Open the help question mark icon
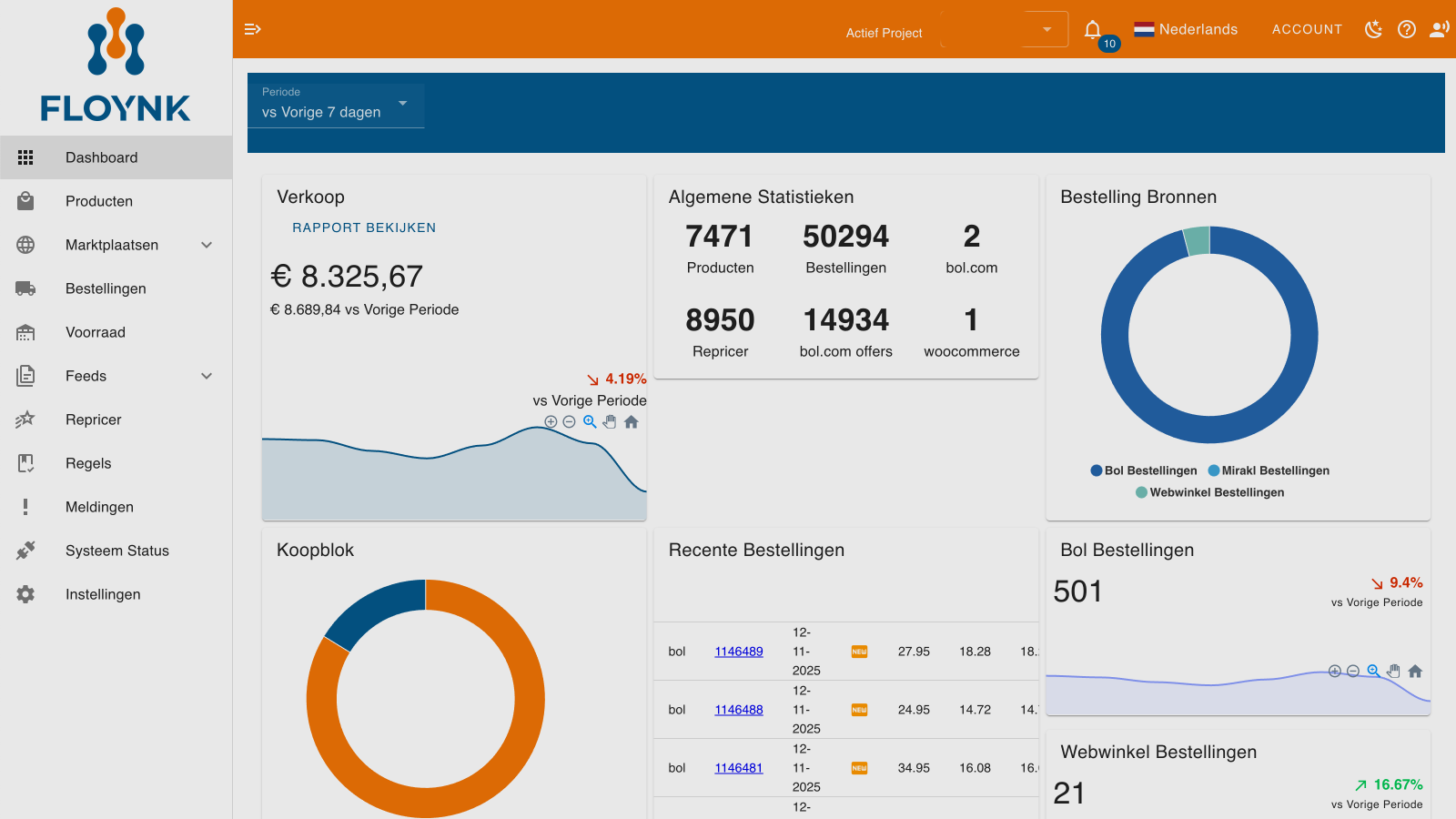Image resolution: width=1456 pixels, height=819 pixels. coord(1407,29)
